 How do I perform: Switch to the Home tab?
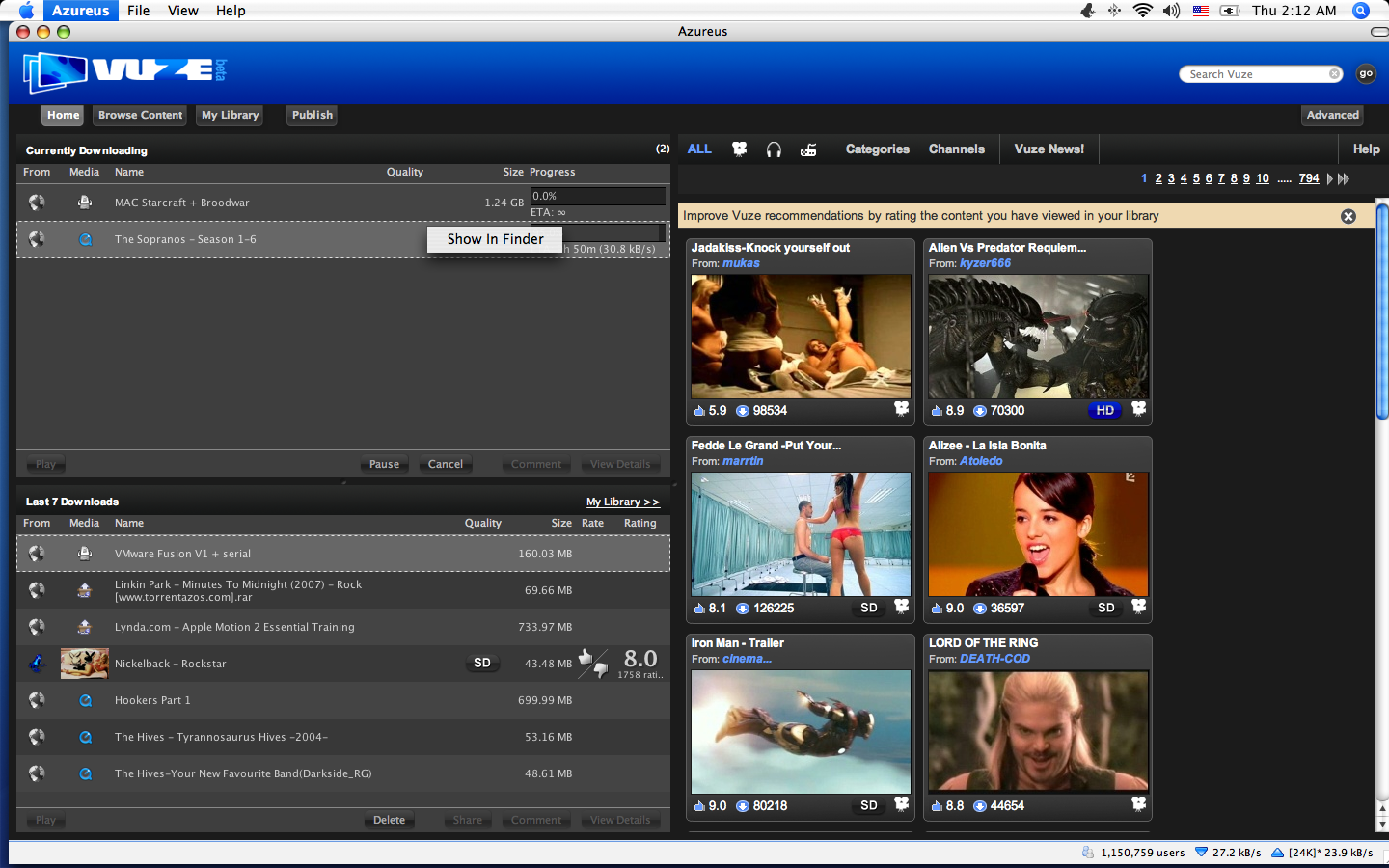coord(63,115)
